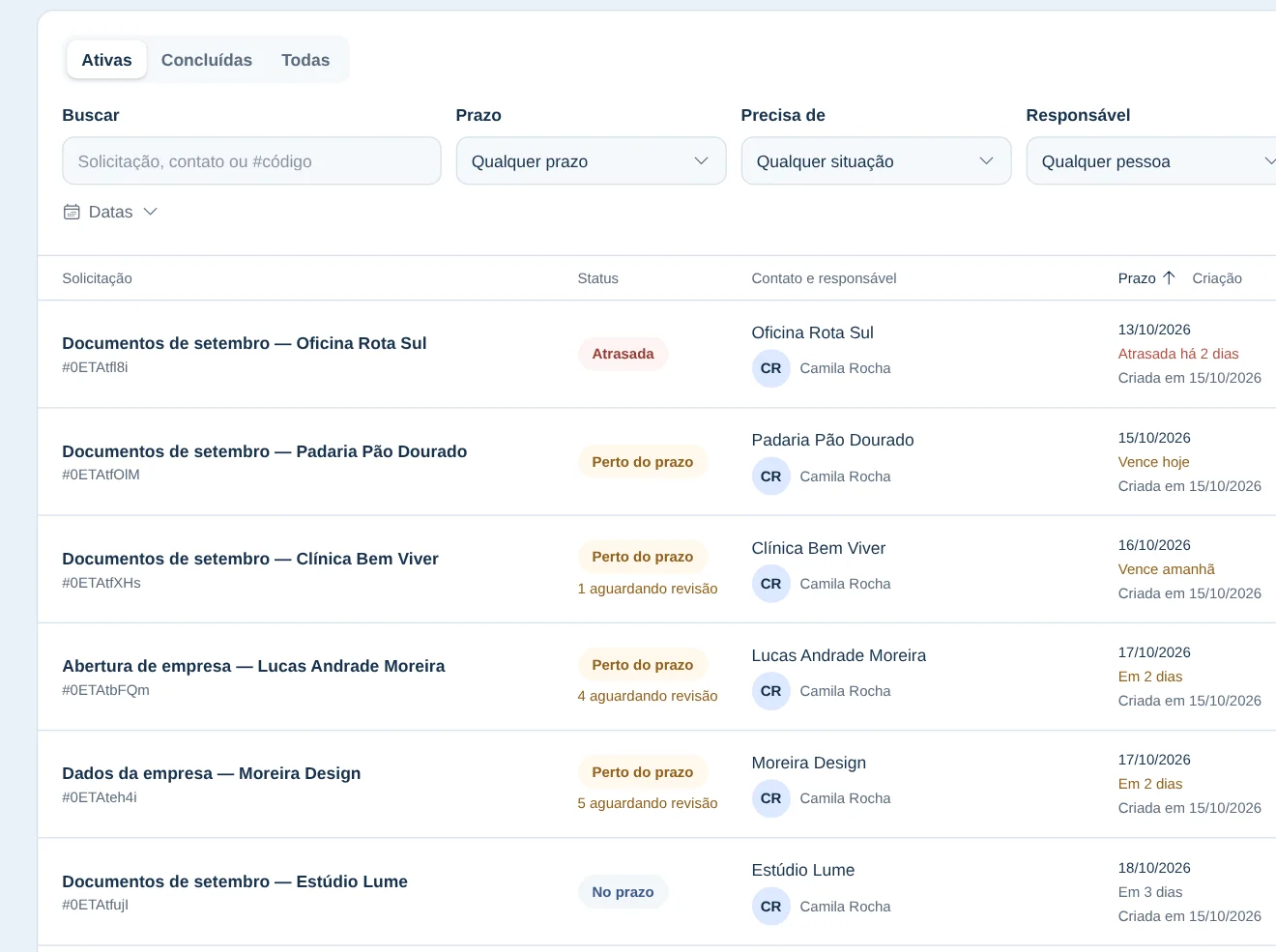1276x952 pixels.
Task: Click "4 aguardando revisão" text
Action: [648, 696]
